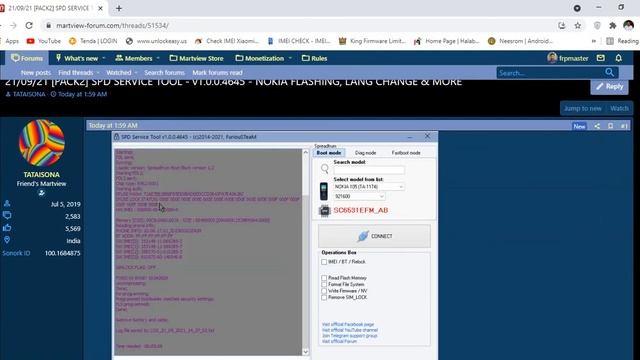Open the Neesrom | Android bookmark

click(520, 41)
